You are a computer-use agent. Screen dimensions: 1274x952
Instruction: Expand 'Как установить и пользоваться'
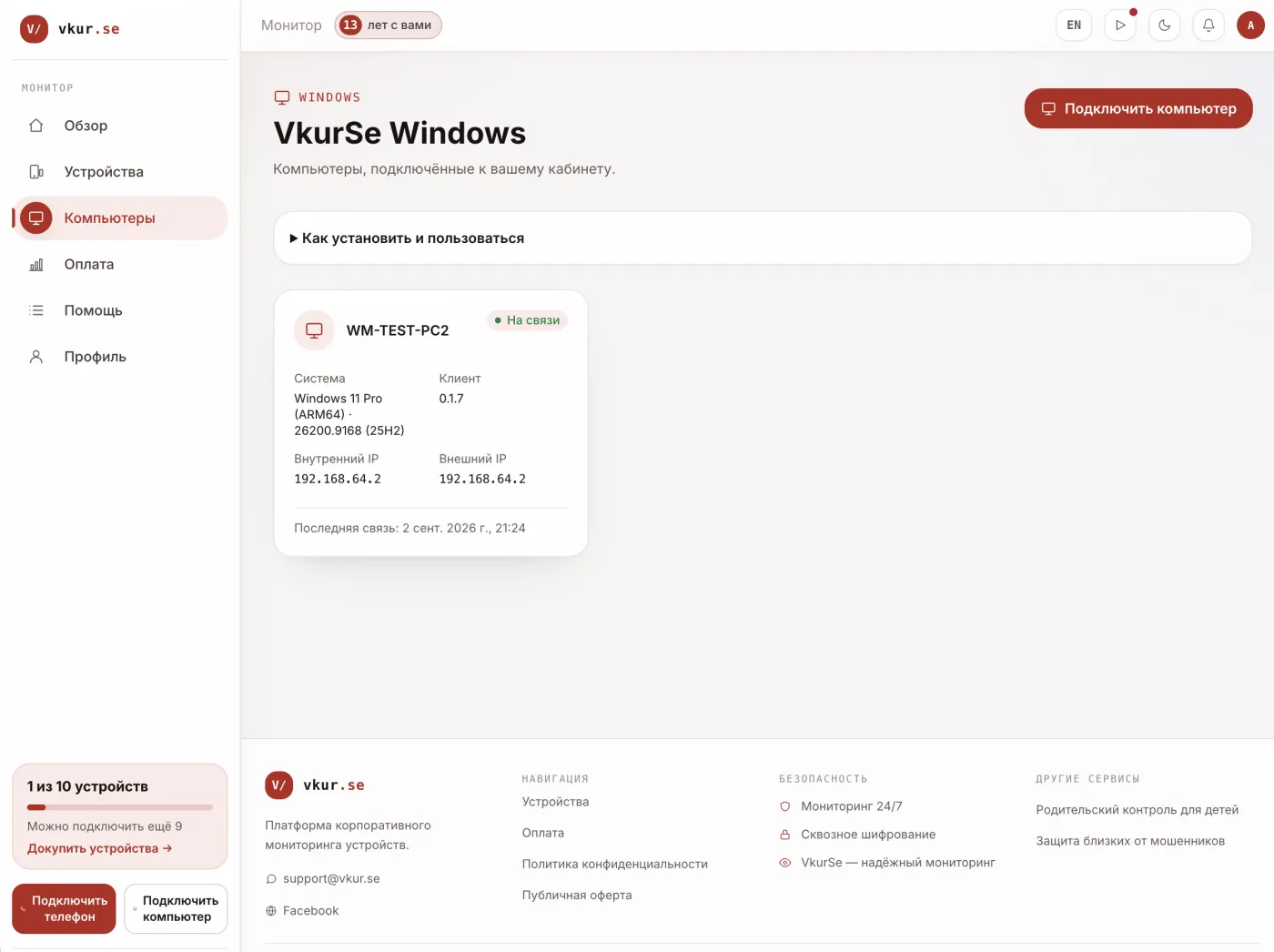pos(763,238)
